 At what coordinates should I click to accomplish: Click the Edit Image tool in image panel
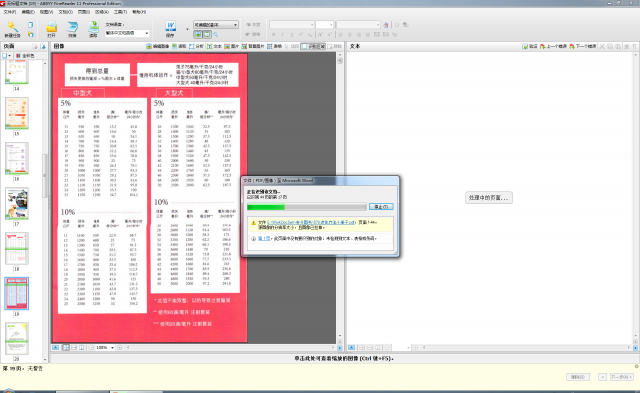pyautogui.click(x=158, y=47)
